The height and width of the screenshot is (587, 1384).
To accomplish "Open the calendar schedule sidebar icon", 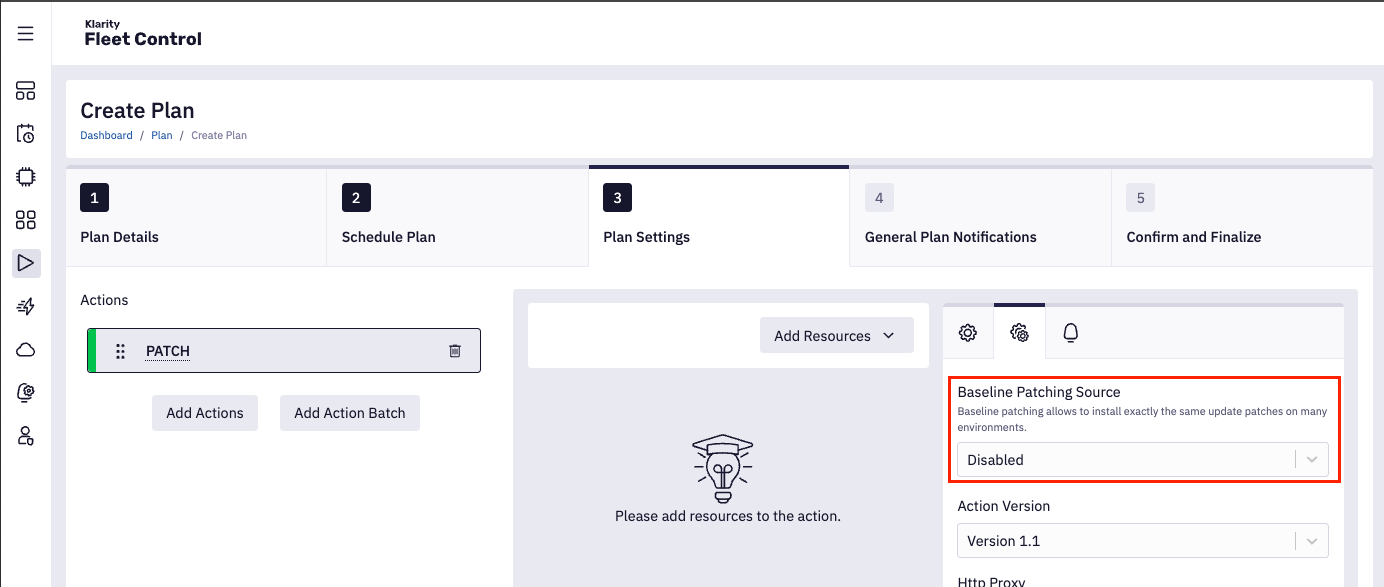I will point(26,134).
